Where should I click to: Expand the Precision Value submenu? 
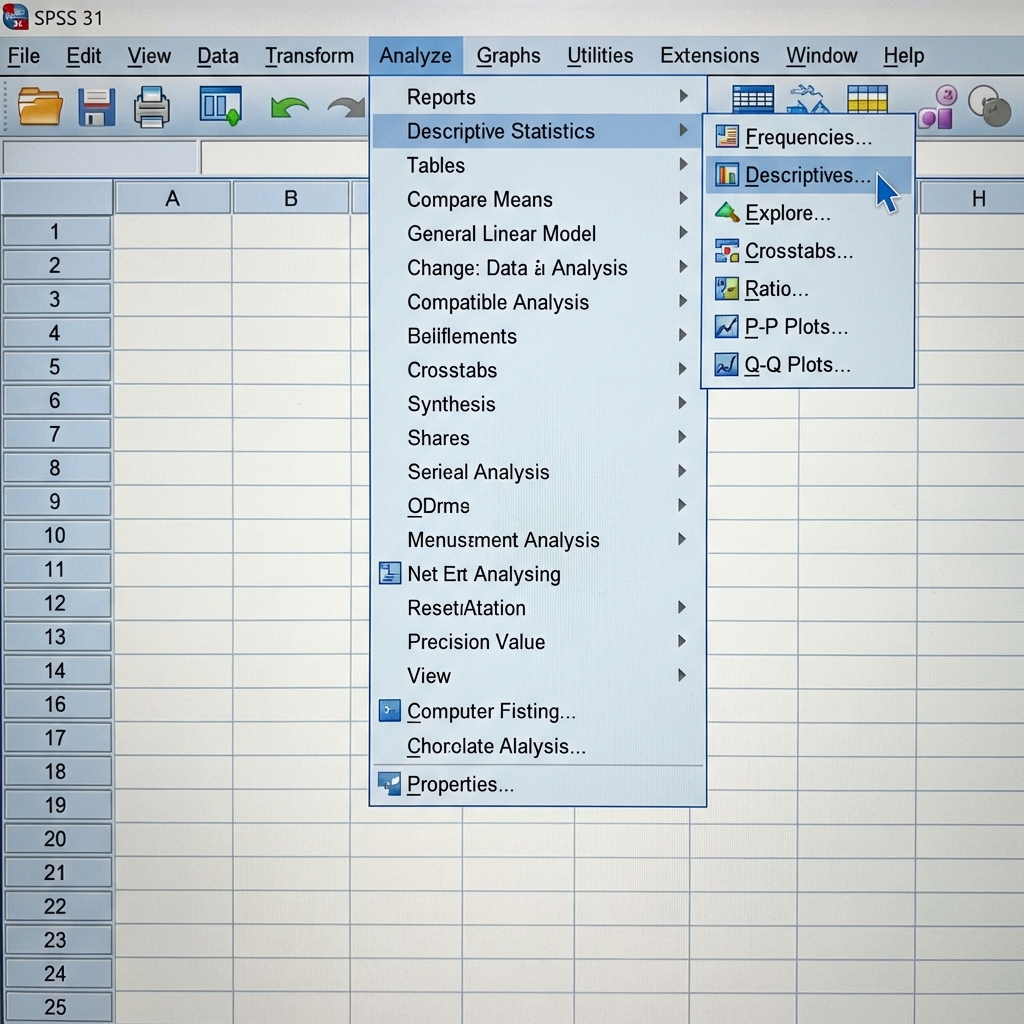[x=683, y=641]
